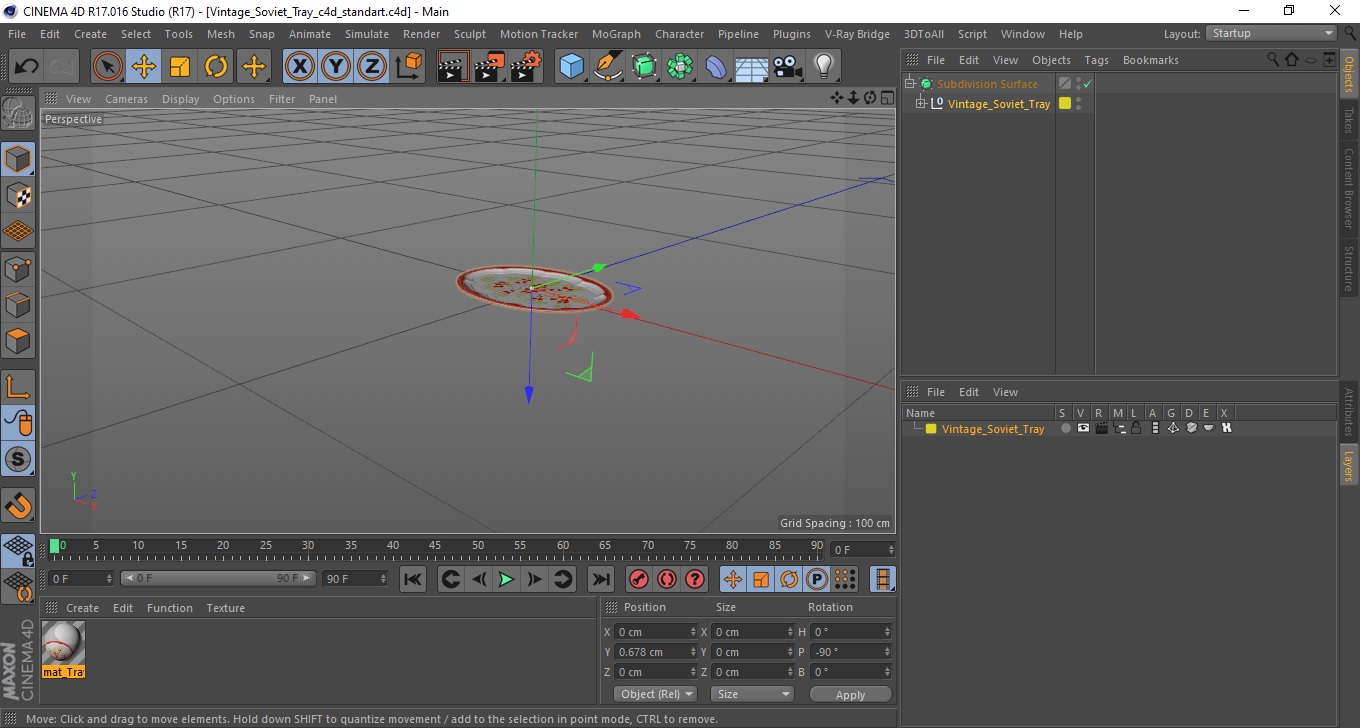The image size is (1360, 728).
Task: Click frame 45 on timeline ruler
Action: (x=435, y=546)
